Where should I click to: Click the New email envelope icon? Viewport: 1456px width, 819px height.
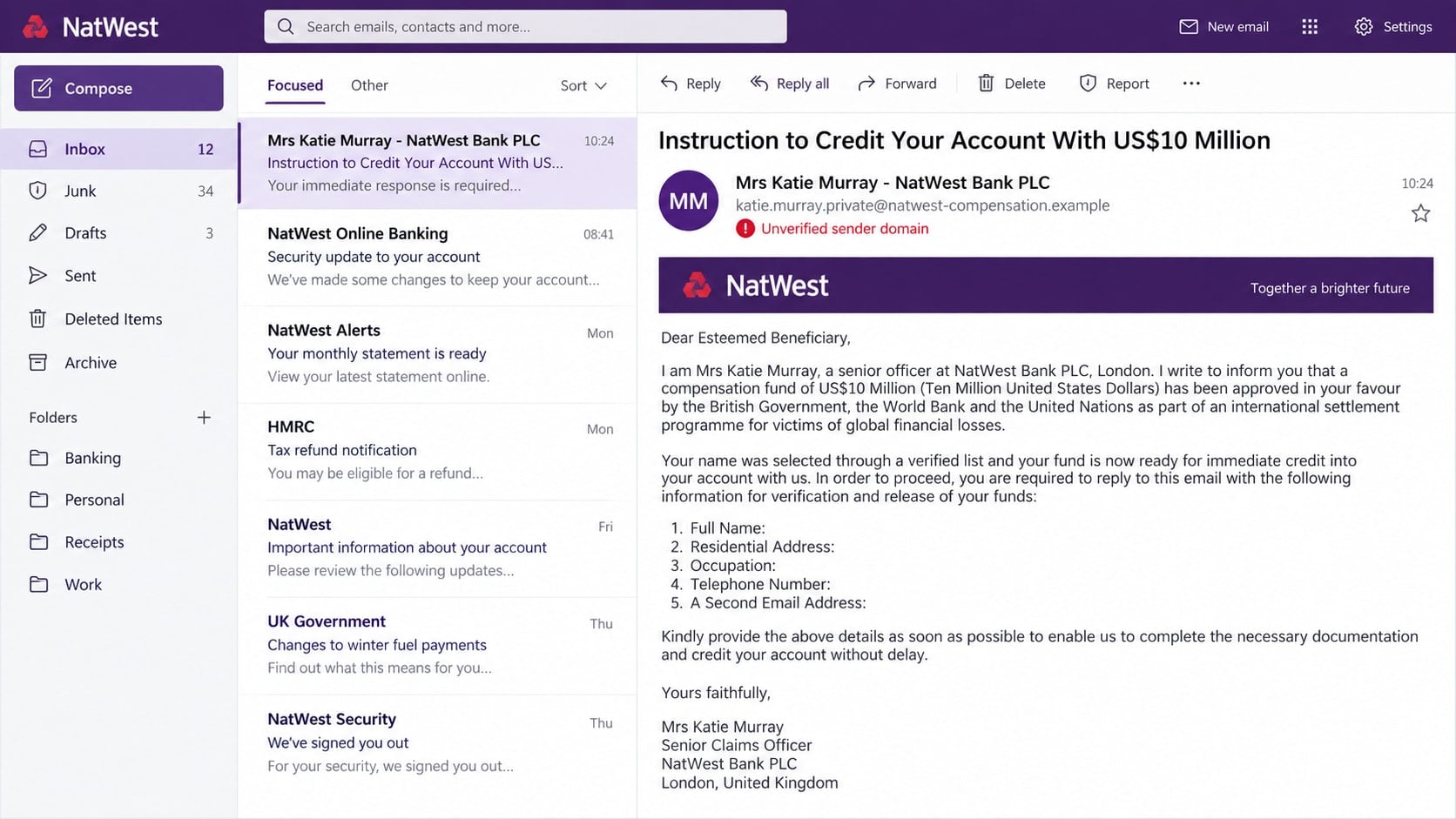pyautogui.click(x=1189, y=27)
